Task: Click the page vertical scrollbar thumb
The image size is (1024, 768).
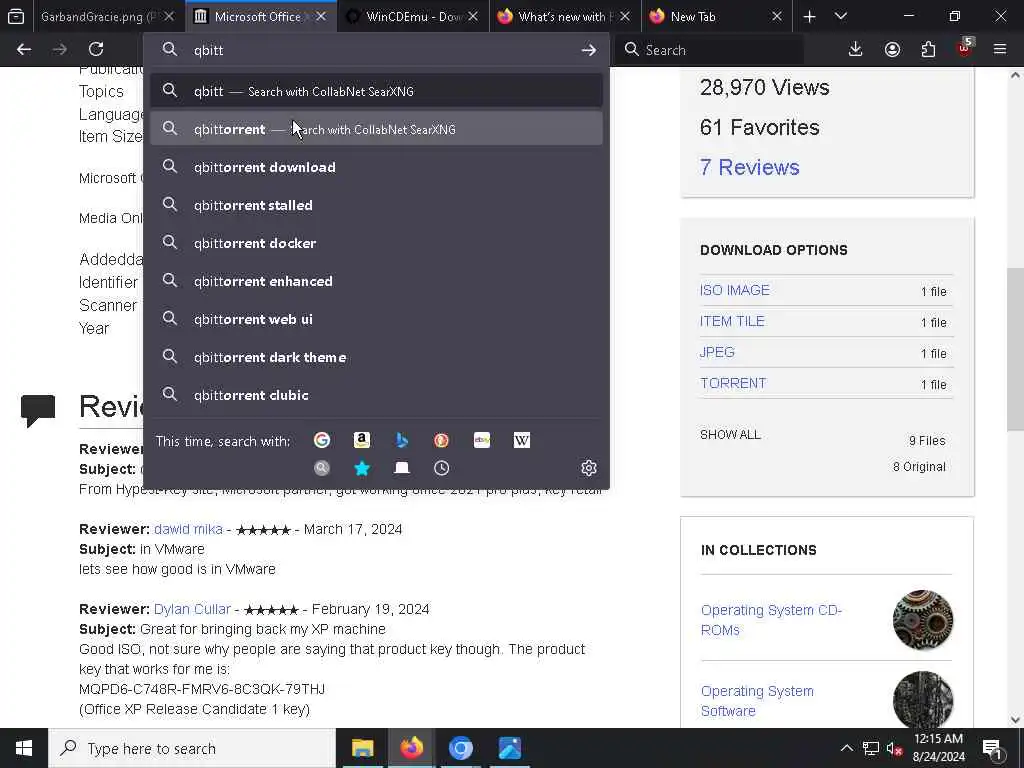Action: pos(1015,349)
